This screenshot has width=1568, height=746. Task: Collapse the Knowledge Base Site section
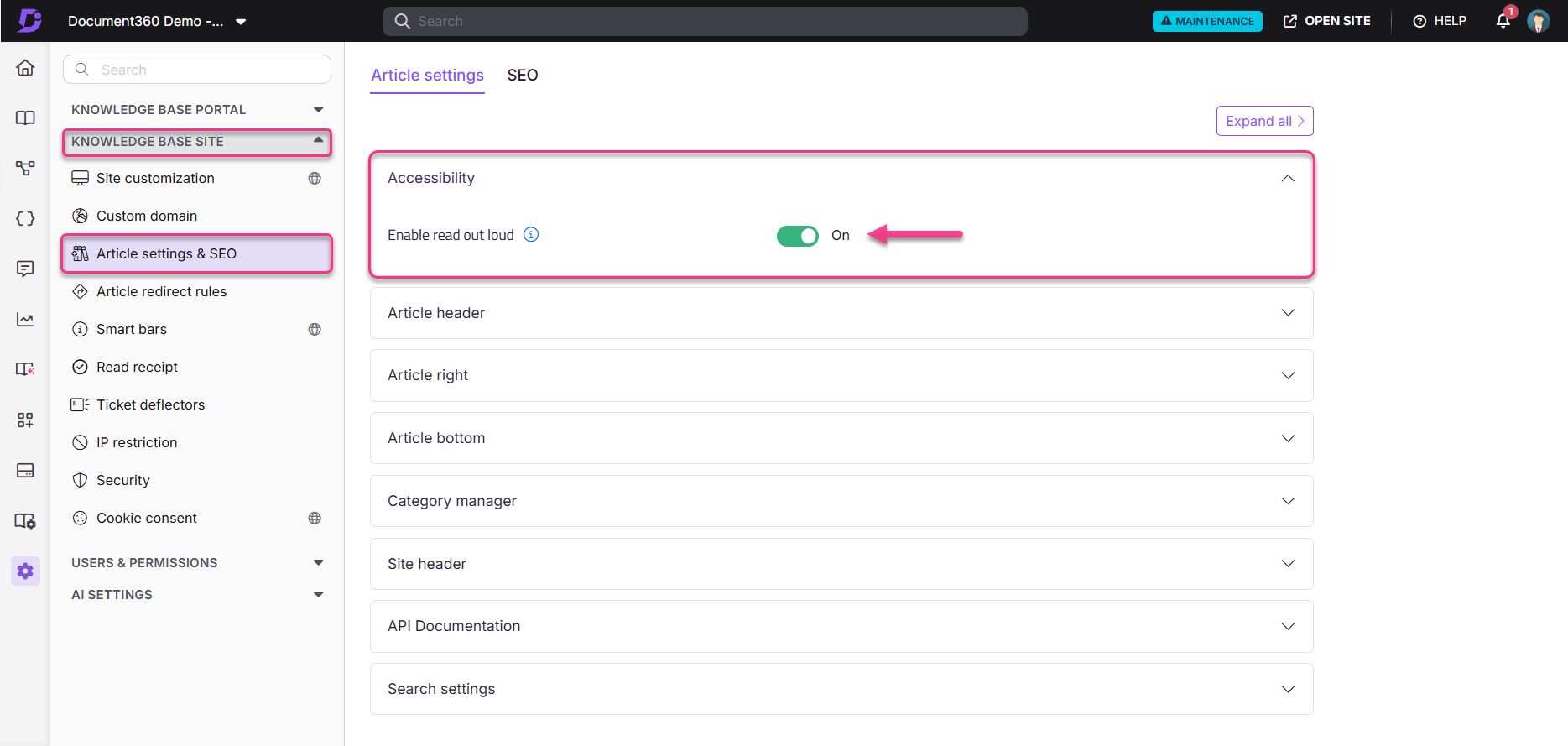click(318, 140)
